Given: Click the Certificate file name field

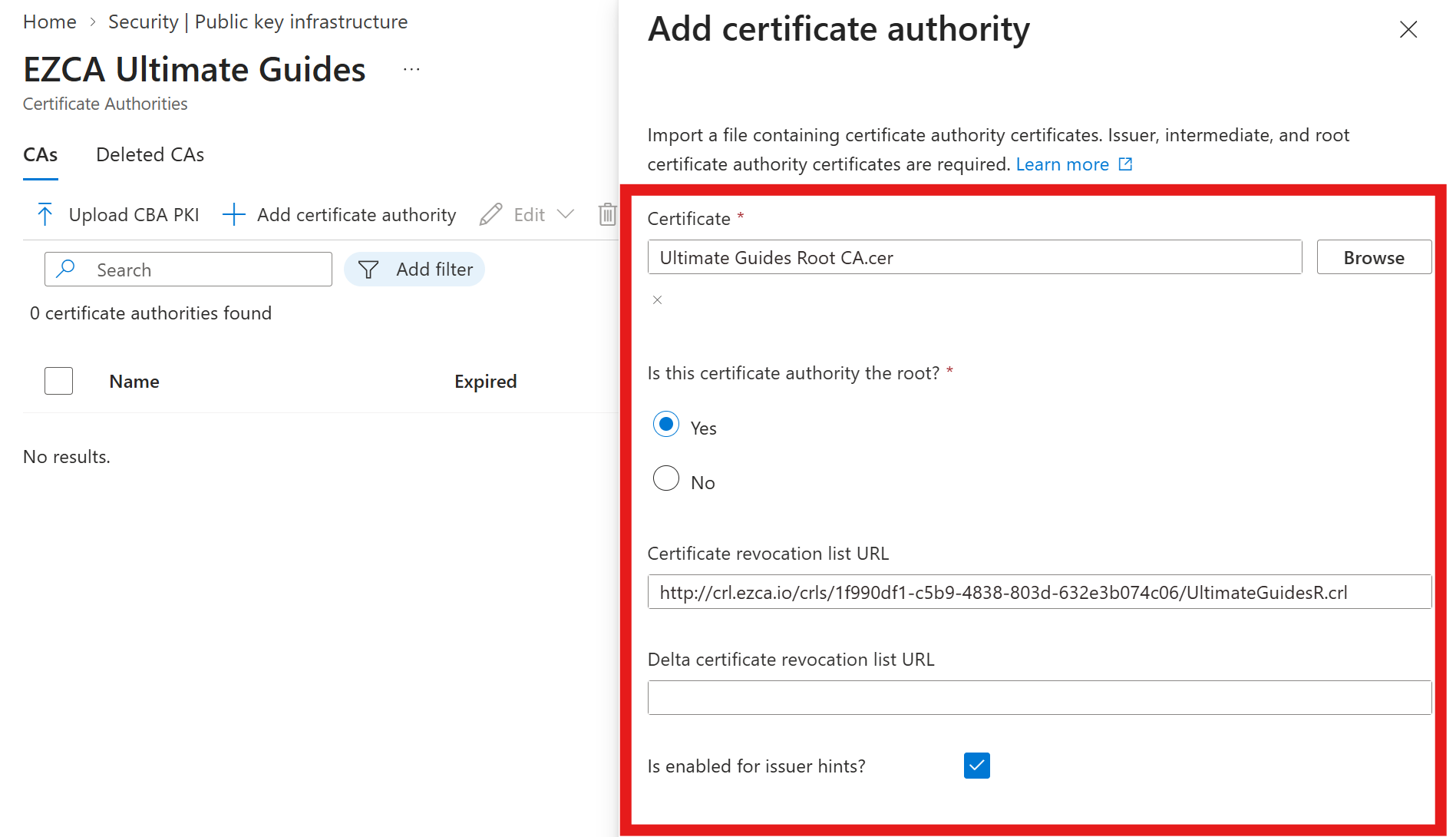Looking at the screenshot, I should click(975, 257).
